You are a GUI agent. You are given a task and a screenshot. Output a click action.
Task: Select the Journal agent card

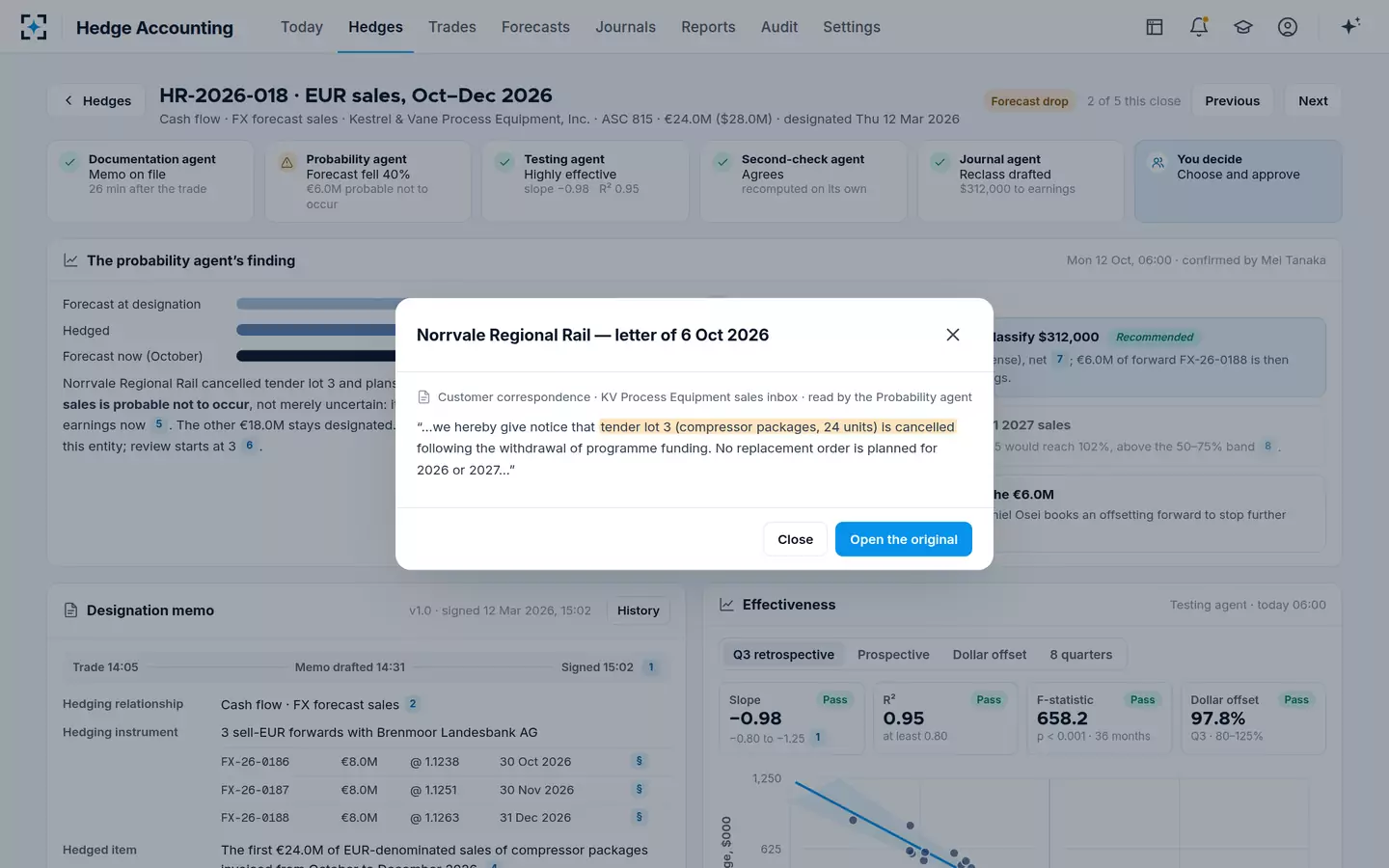(x=1021, y=181)
